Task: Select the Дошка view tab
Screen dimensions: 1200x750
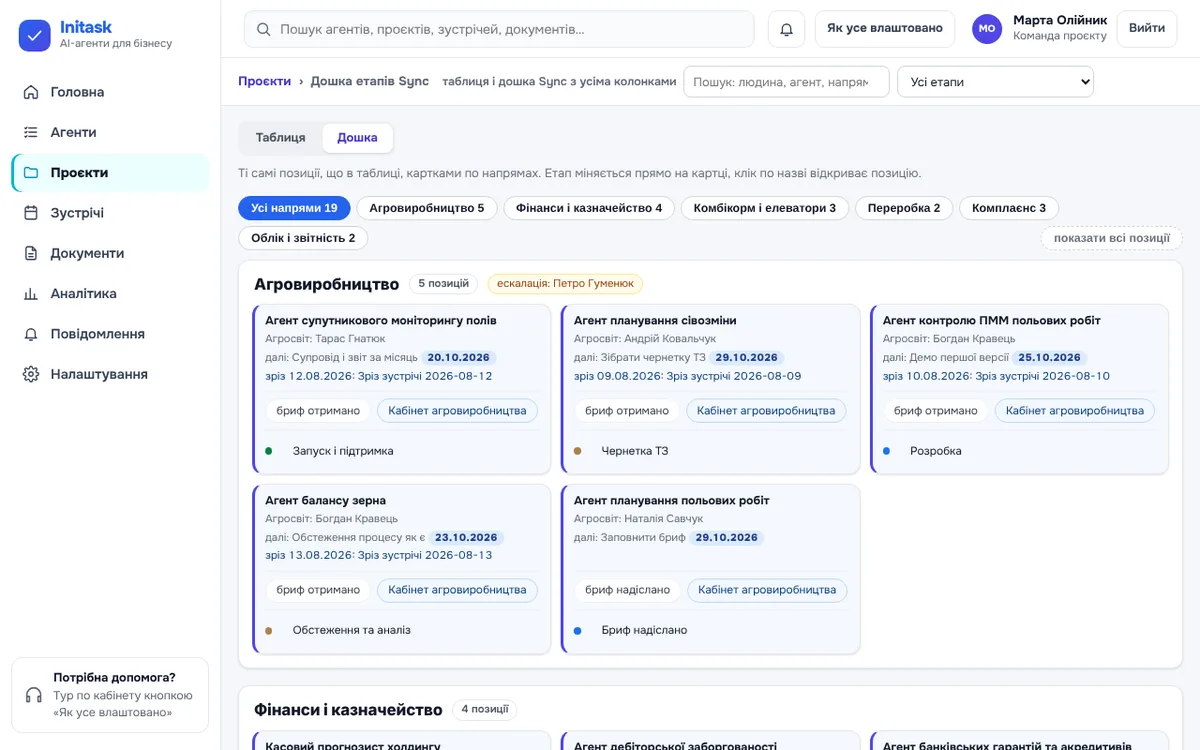Action: click(357, 138)
